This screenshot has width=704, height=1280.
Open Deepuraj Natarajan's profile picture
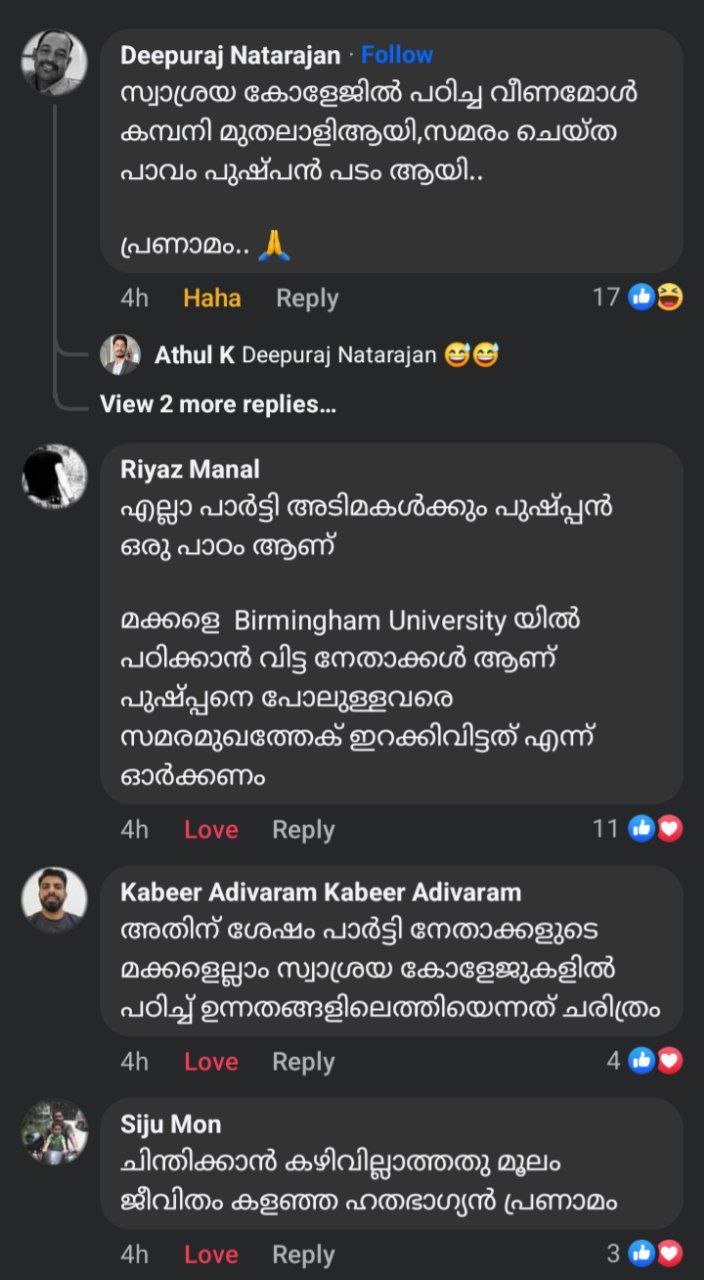tap(54, 62)
